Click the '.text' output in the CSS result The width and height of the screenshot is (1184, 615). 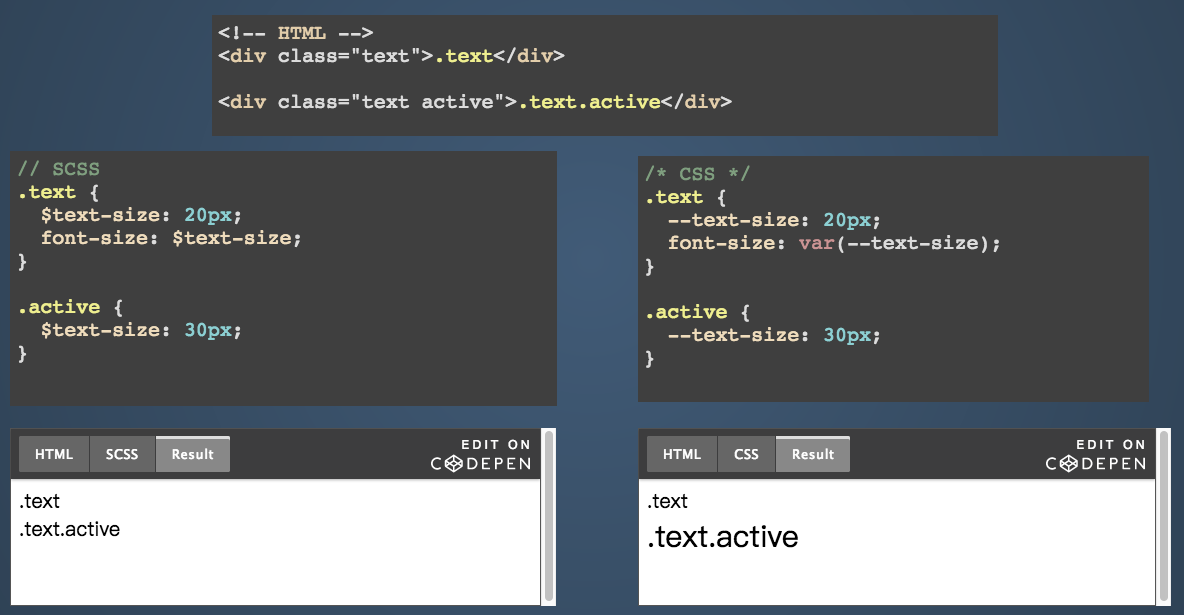click(x=667, y=502)
